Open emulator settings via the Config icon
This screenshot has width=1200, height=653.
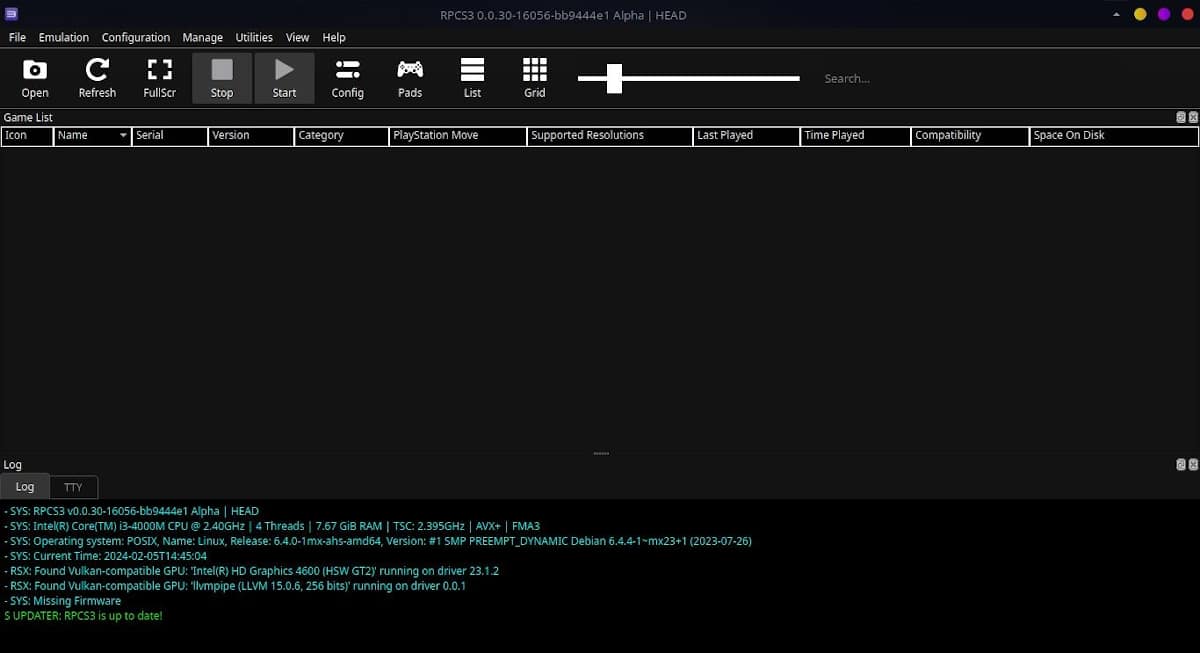click(347, 77)
